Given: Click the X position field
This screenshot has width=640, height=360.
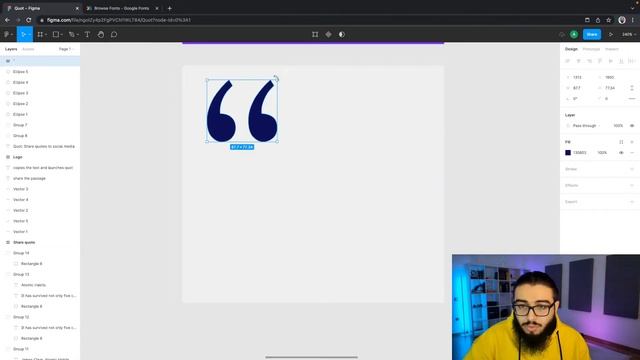Looking at the screenshot, I should 577,77.
